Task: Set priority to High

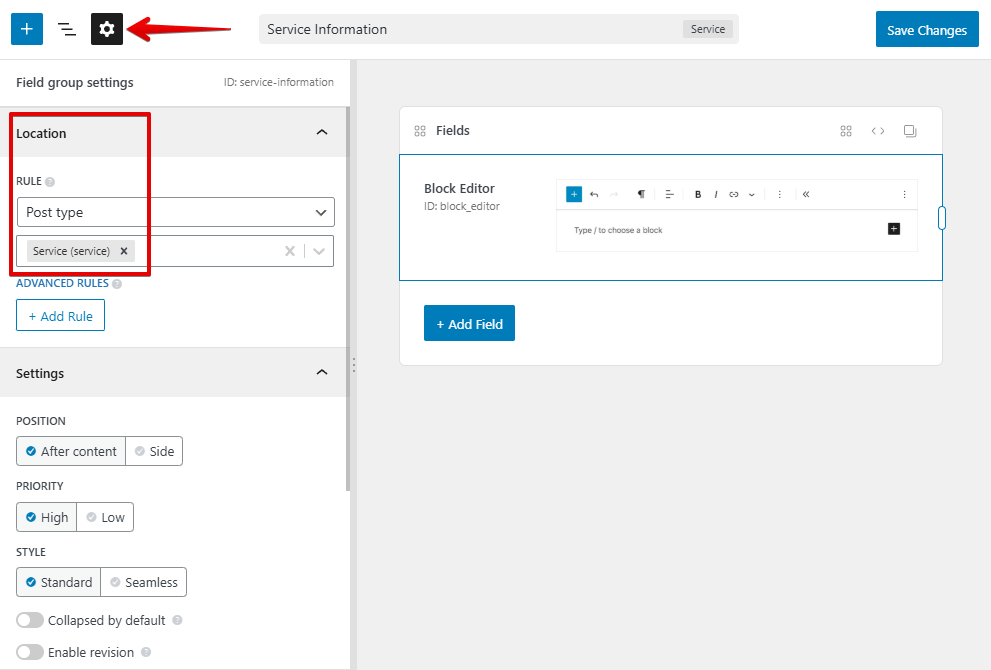Action: [47, 517]
